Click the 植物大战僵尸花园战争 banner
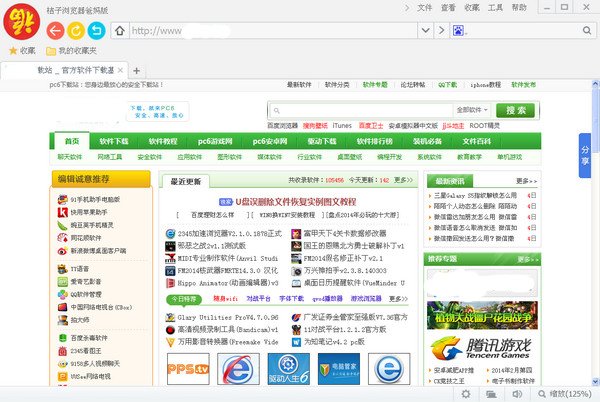The height and width of the screenshot is (402, 600). point(482,316)
